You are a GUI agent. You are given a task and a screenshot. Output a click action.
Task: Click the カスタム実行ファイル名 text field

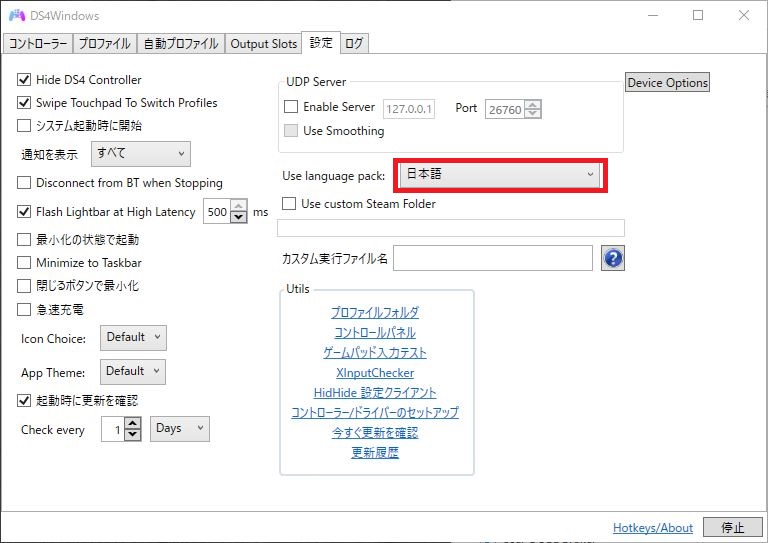[492, 259]
